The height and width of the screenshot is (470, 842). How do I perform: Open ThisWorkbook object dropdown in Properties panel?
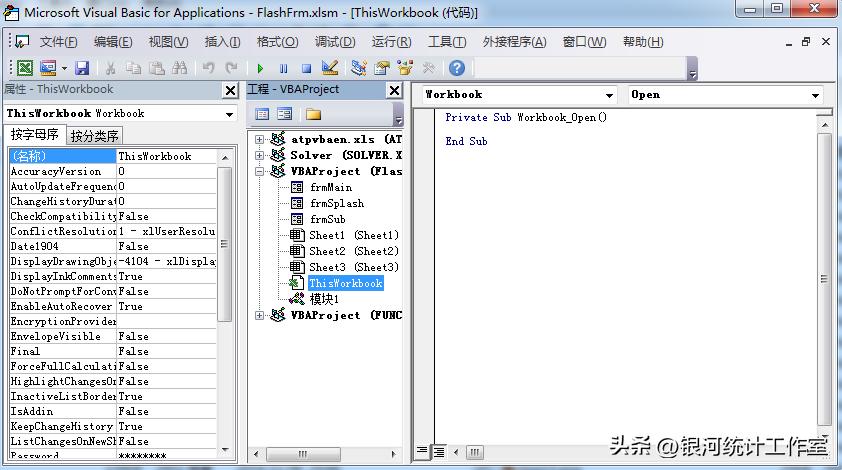tap(229, 114)
